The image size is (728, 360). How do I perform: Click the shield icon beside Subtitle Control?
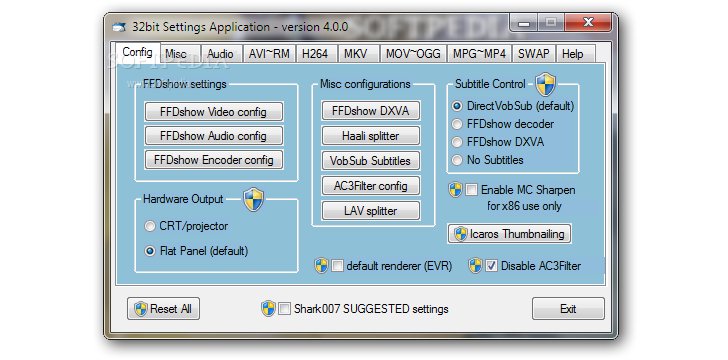545,84
